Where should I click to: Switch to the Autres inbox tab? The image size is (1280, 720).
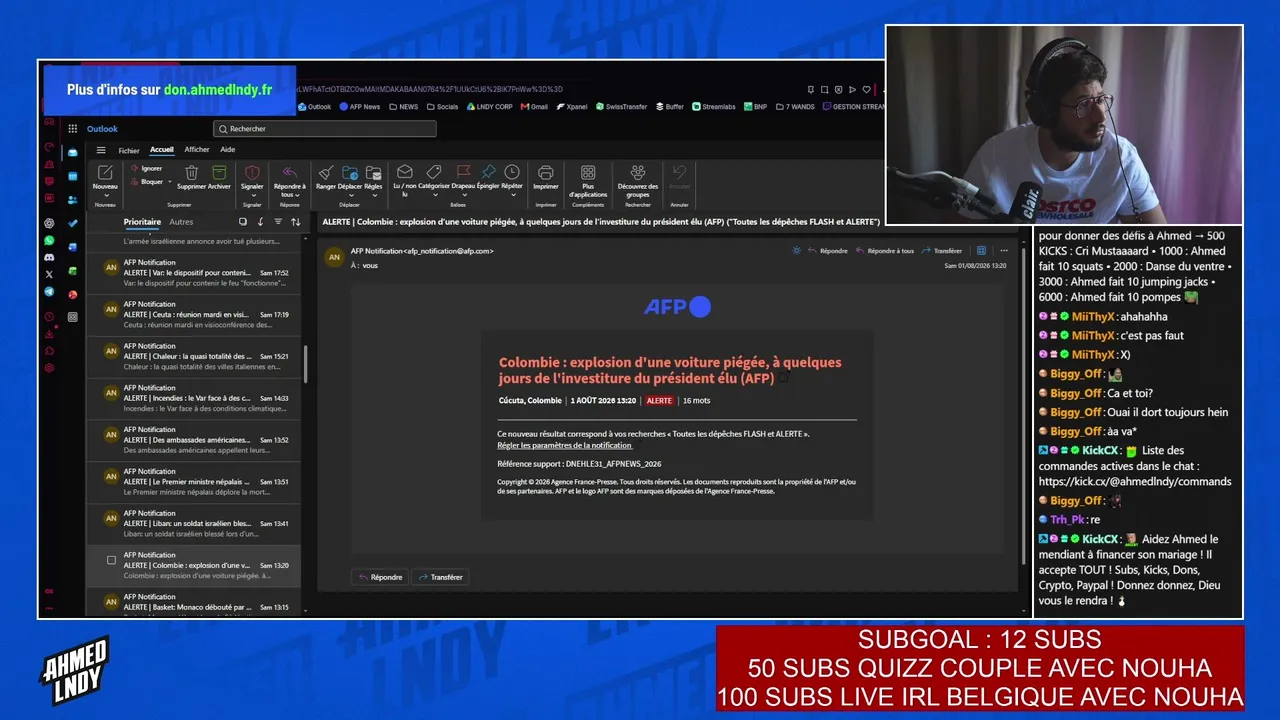pos(181,222)
